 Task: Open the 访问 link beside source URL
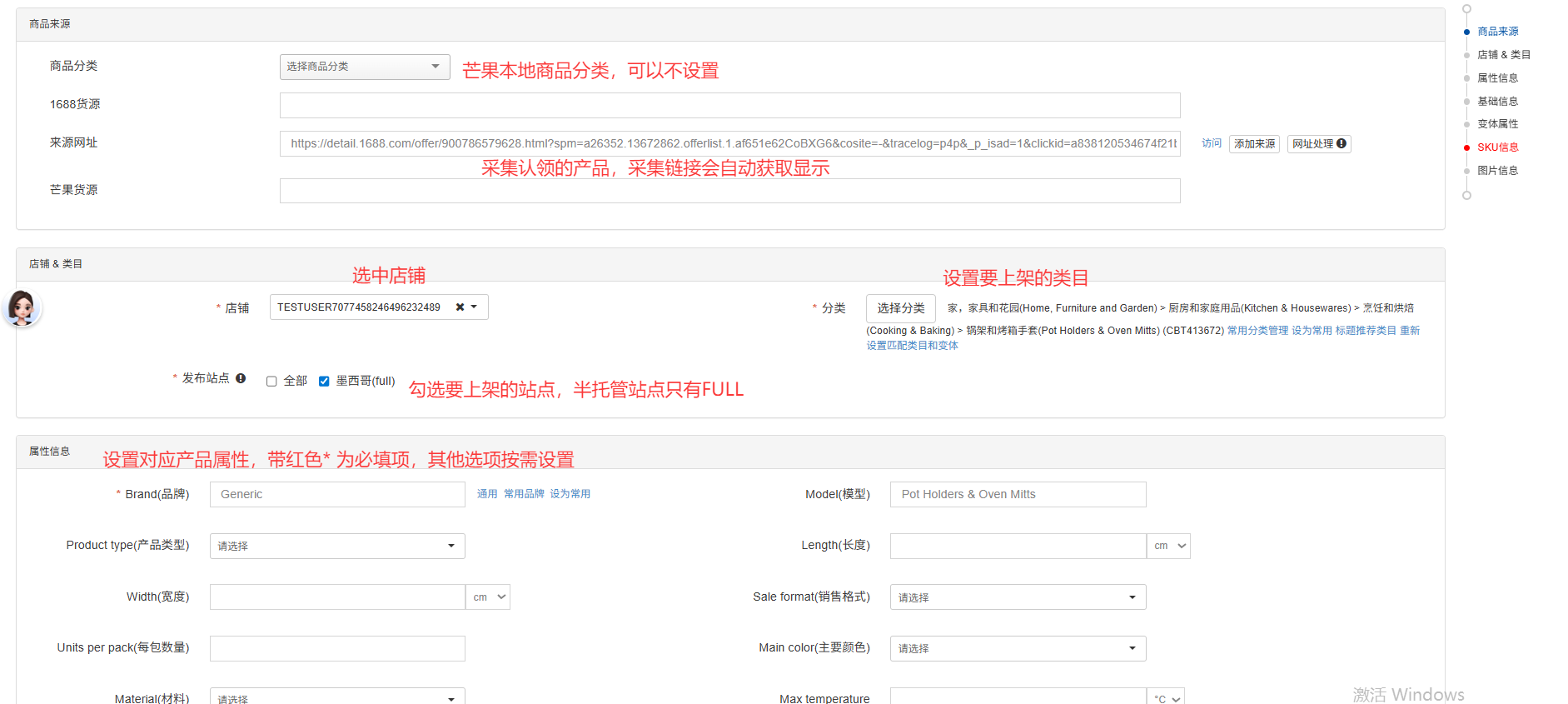point(1211,143)
